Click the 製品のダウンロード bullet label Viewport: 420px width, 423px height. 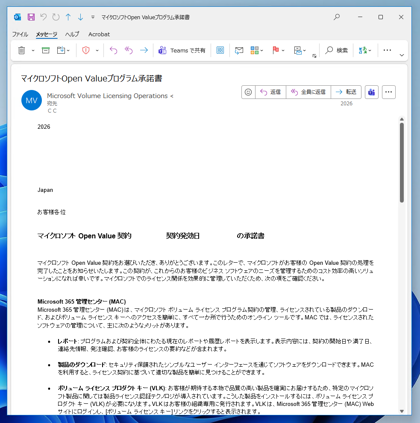tap(82, 365)
